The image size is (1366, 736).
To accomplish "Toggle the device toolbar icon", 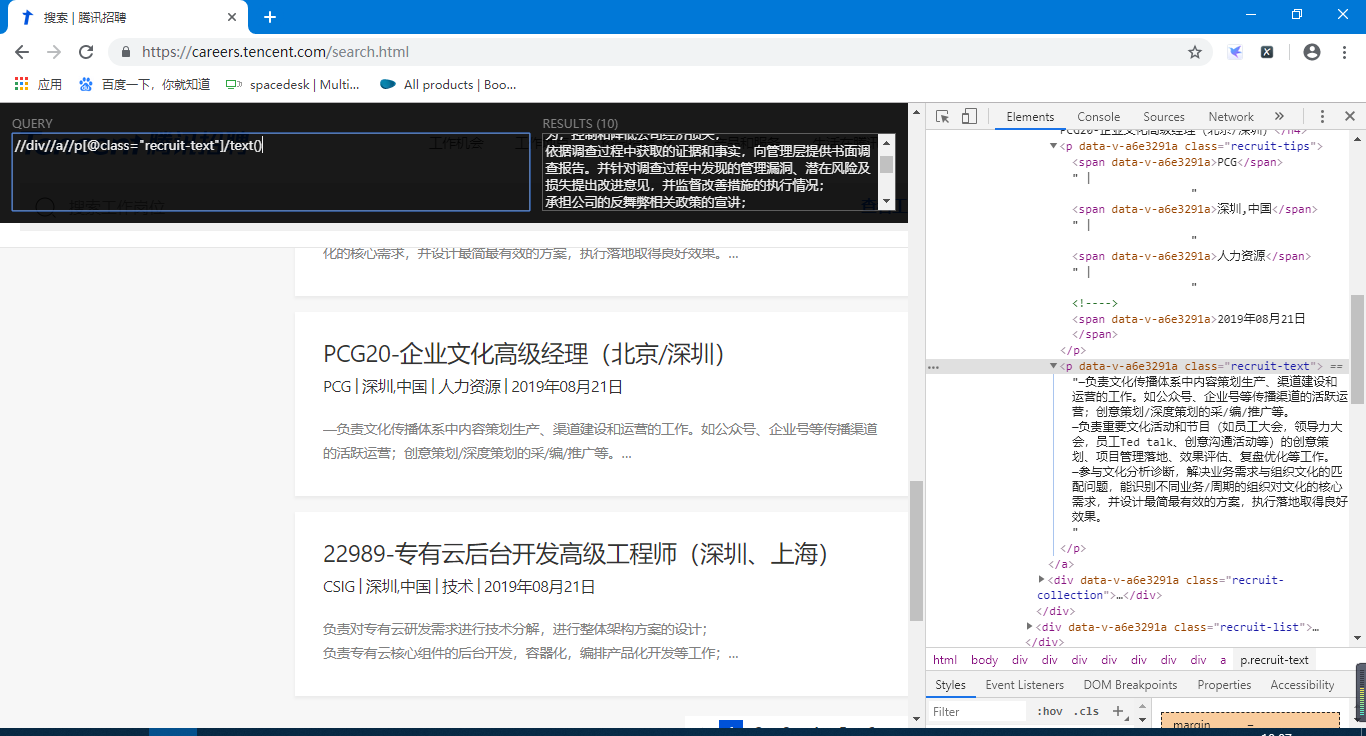I will pos(969,117).
